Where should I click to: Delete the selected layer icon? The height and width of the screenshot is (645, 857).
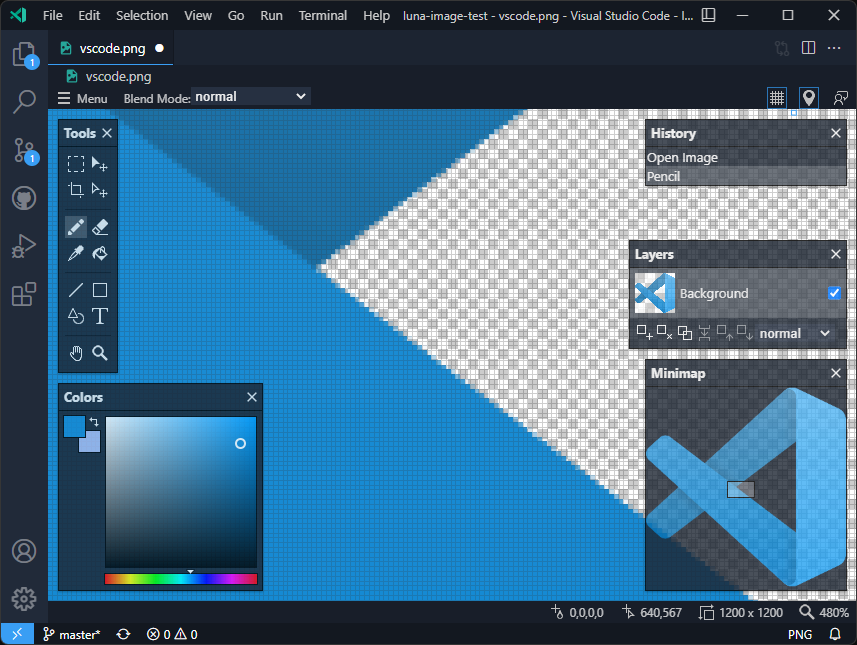(665, 332)
